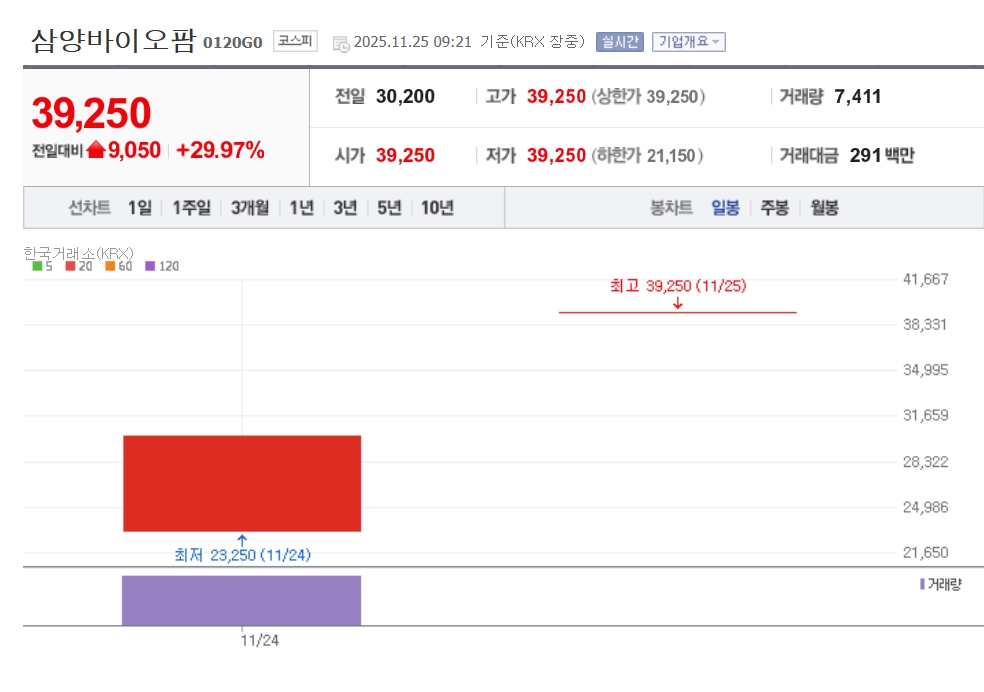Viewport: 984px width, 692px height.
Task: Click the +29.97% change rate
Action: click(220, 150)
